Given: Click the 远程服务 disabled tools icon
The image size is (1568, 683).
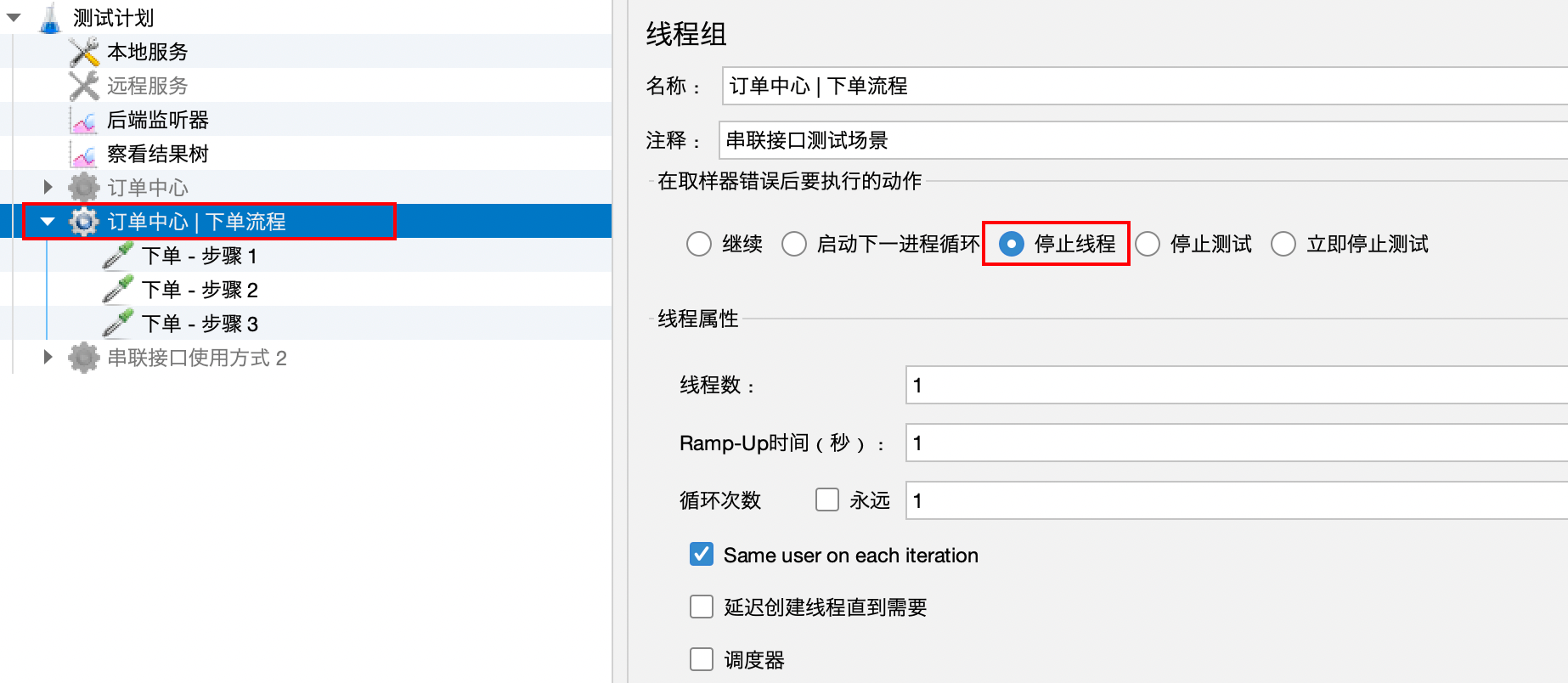Looking at the screenshot, I should 84,86.
